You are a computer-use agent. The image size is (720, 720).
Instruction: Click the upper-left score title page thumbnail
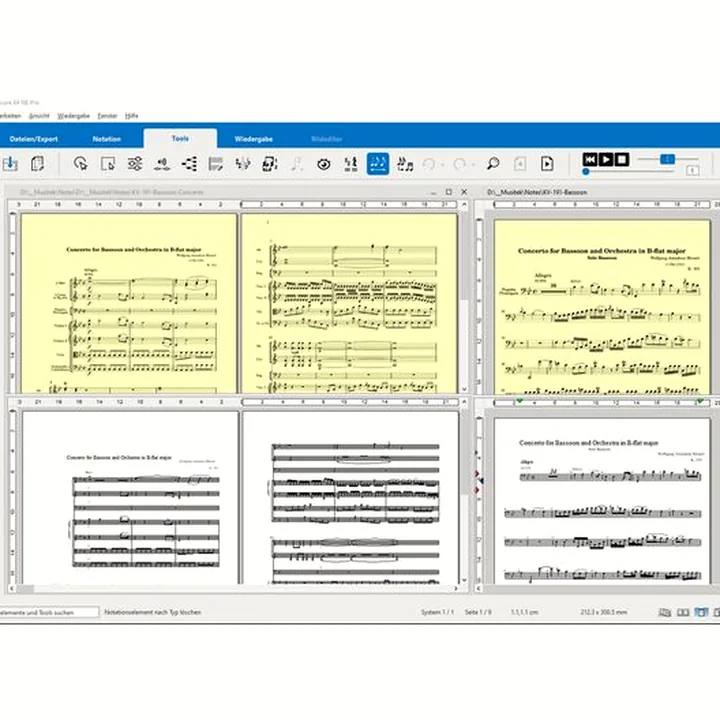(129, 303)
